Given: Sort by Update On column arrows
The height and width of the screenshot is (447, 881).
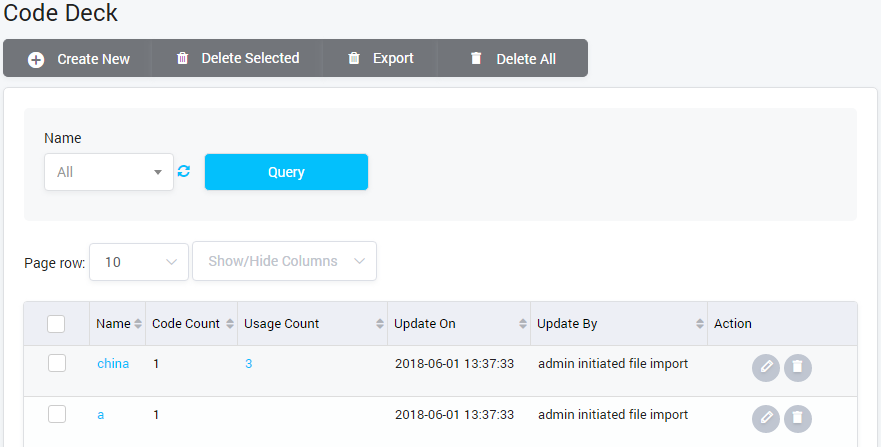Looking at the screenshot, I should coord(523,324).
